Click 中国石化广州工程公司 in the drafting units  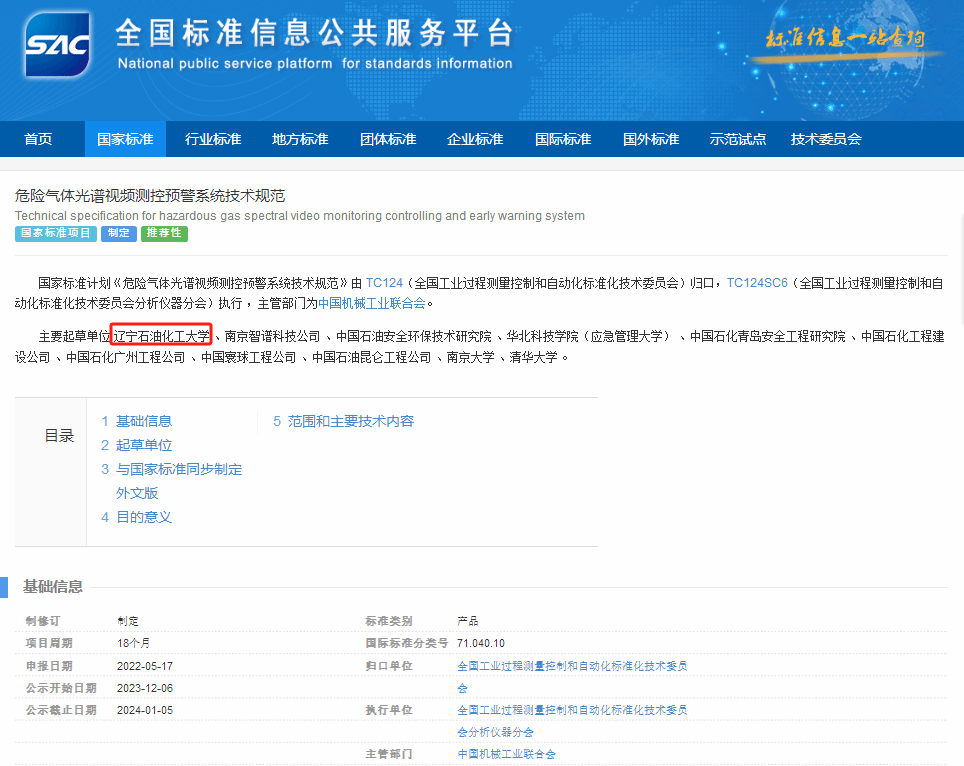pos(125,357)
